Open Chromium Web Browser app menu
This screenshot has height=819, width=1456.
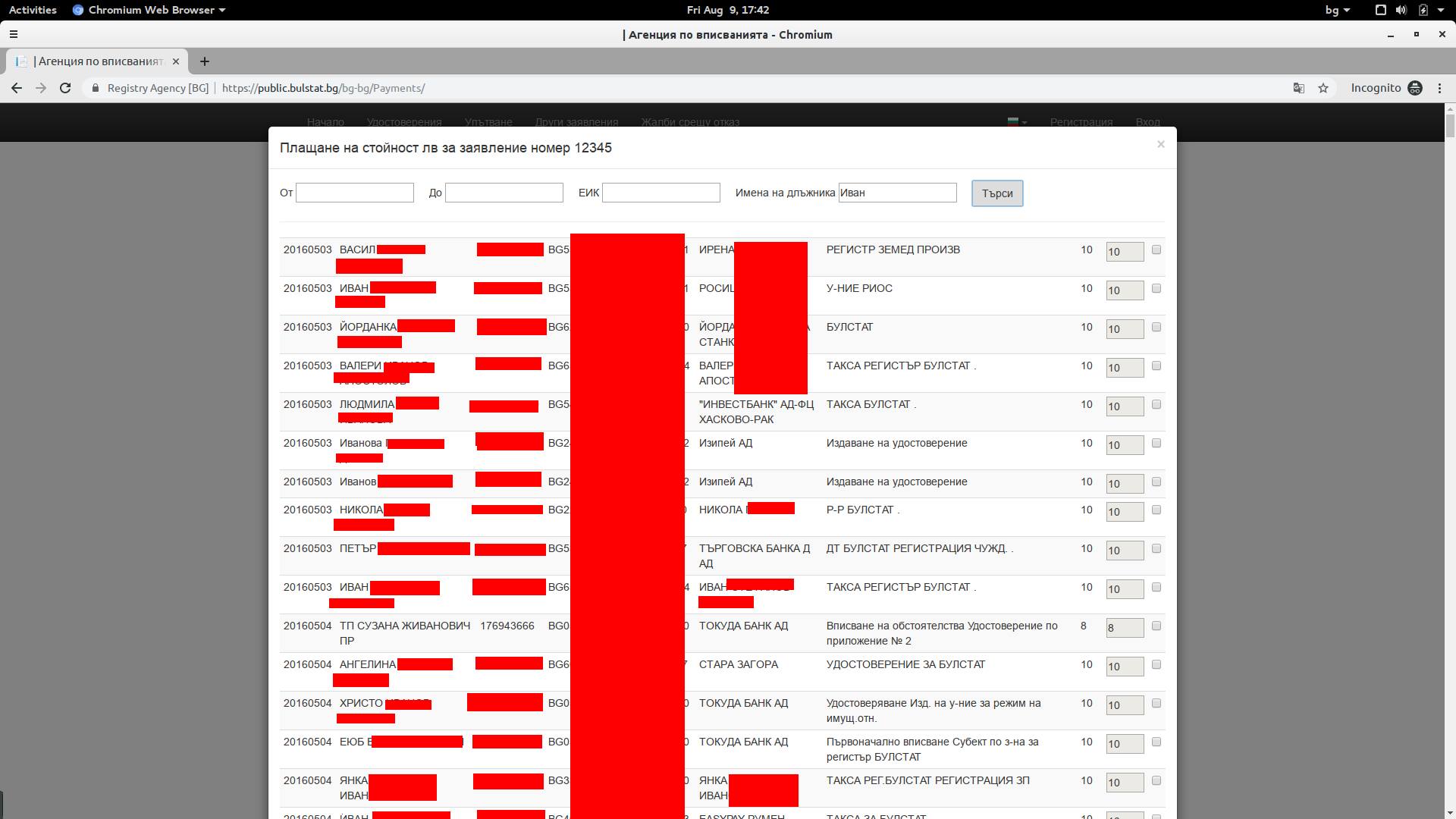(x=149, y=10)
